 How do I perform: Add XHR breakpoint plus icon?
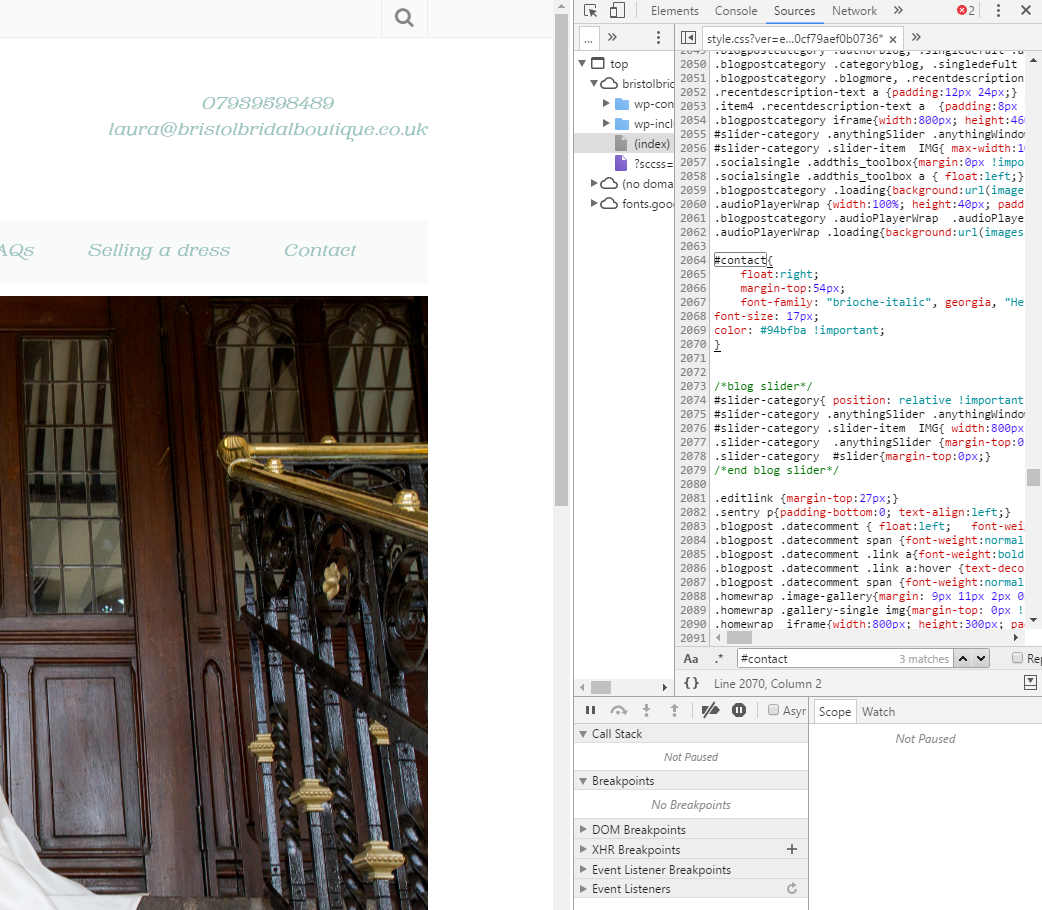791,849
